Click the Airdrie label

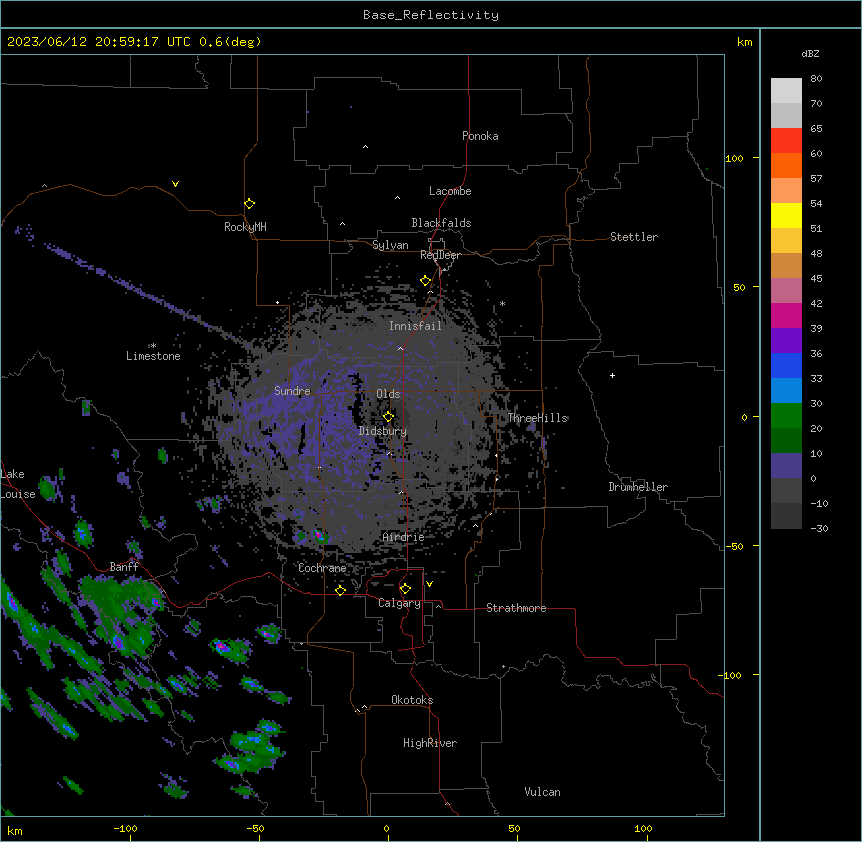pos(403,537)
